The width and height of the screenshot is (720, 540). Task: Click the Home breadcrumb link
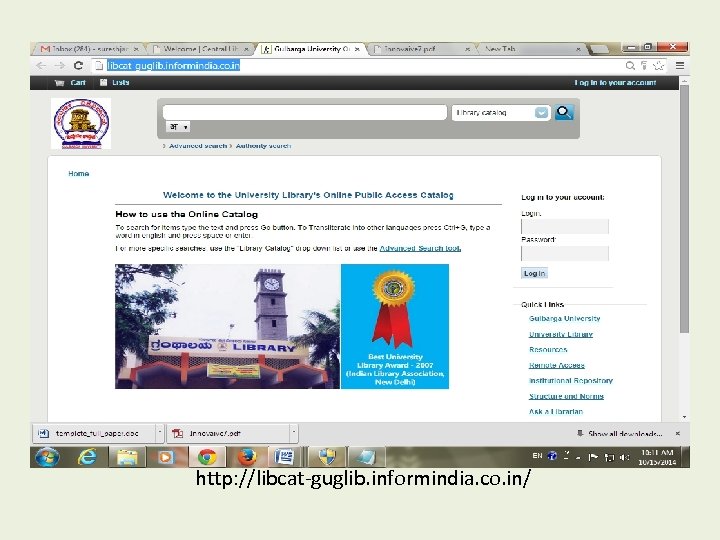coord(79,174)
